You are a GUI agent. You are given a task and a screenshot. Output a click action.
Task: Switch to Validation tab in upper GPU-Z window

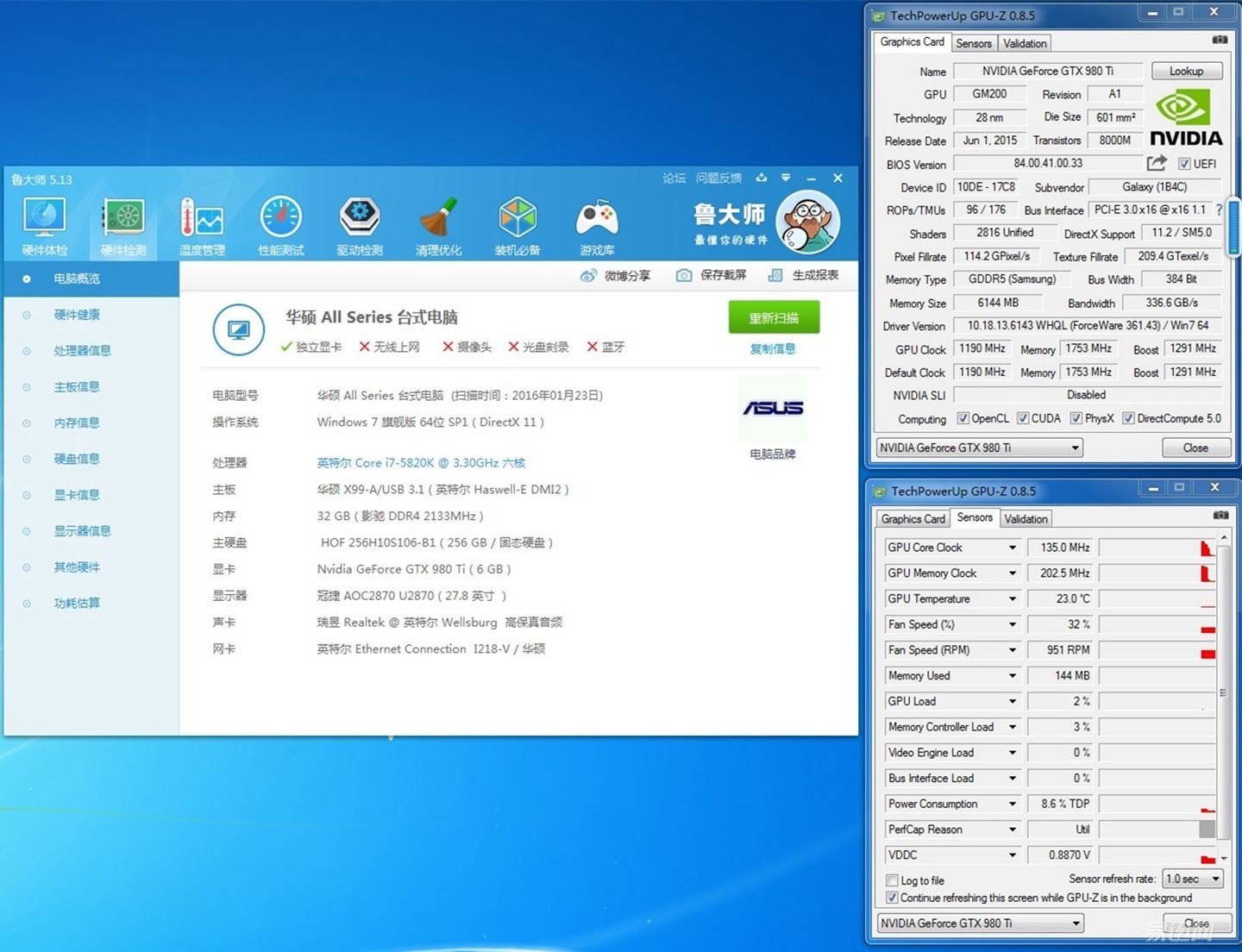click(1025, 43)
